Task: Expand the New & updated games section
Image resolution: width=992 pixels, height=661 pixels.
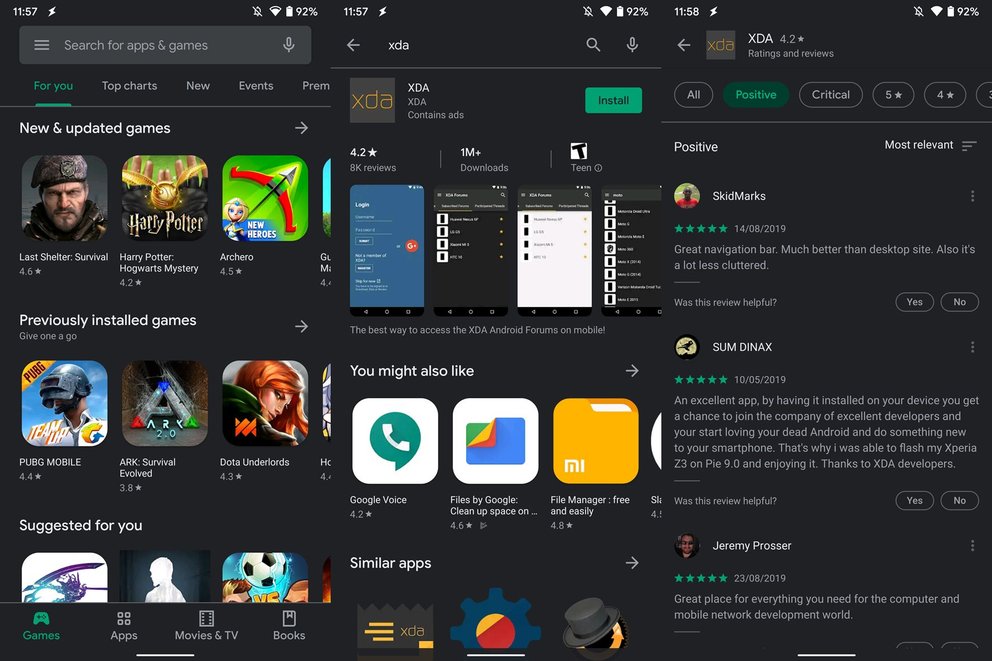Action: pyautogui.click(x=301, y=128)
